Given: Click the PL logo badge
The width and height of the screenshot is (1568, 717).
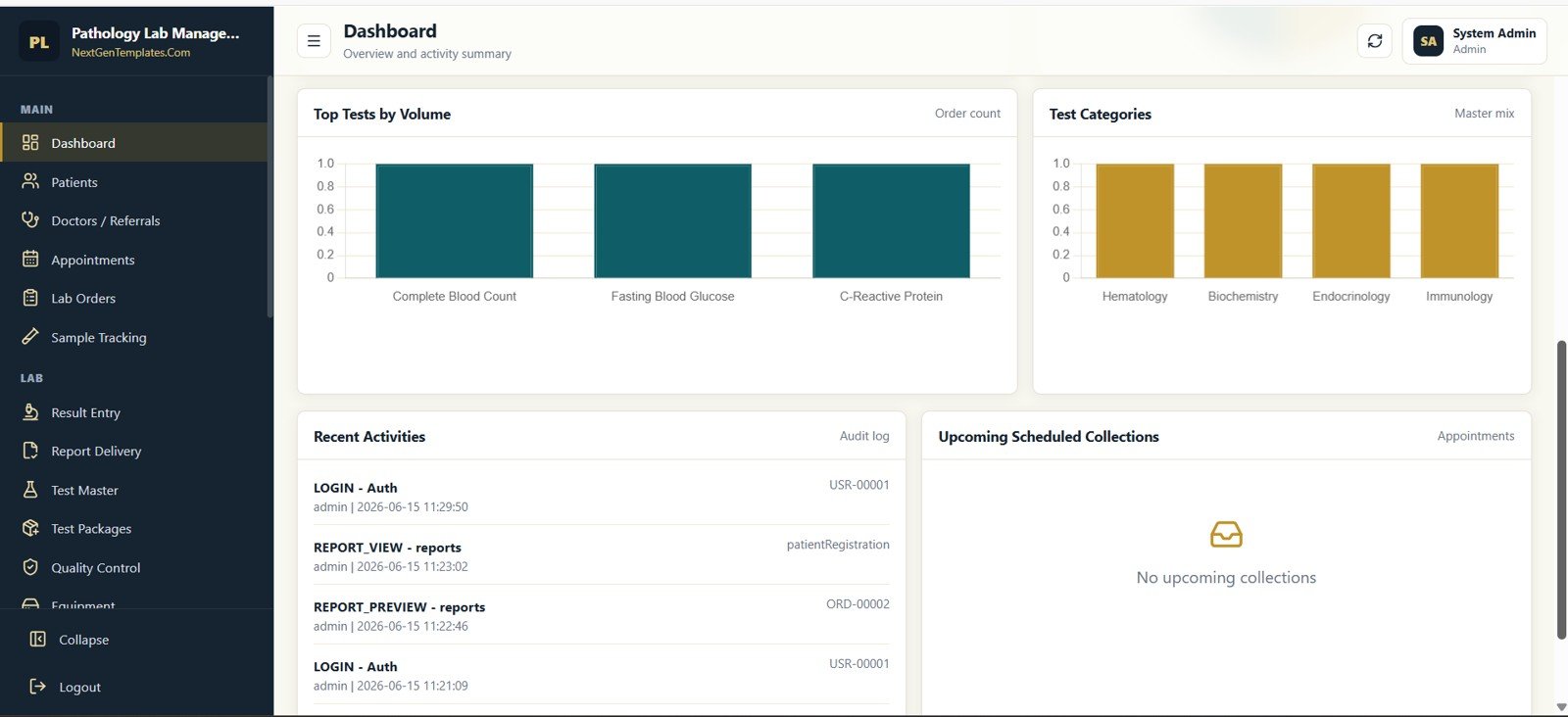Looking at the screenshot, I should pyautogui.click(x=39, y=42).
